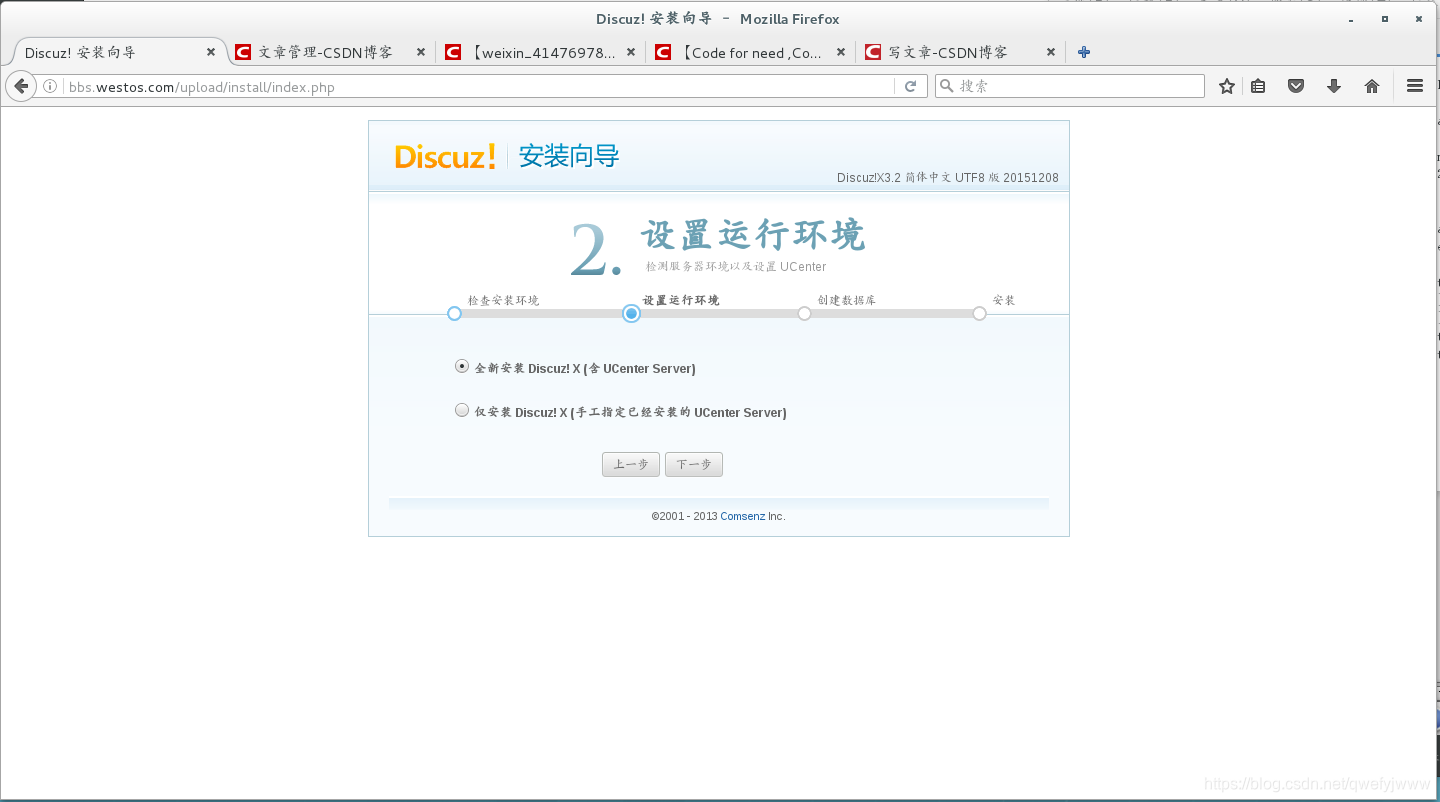Close the 文章管理-CSDN博客 tab
This screenshot has width=1440, height=802.
pos(421,52)
